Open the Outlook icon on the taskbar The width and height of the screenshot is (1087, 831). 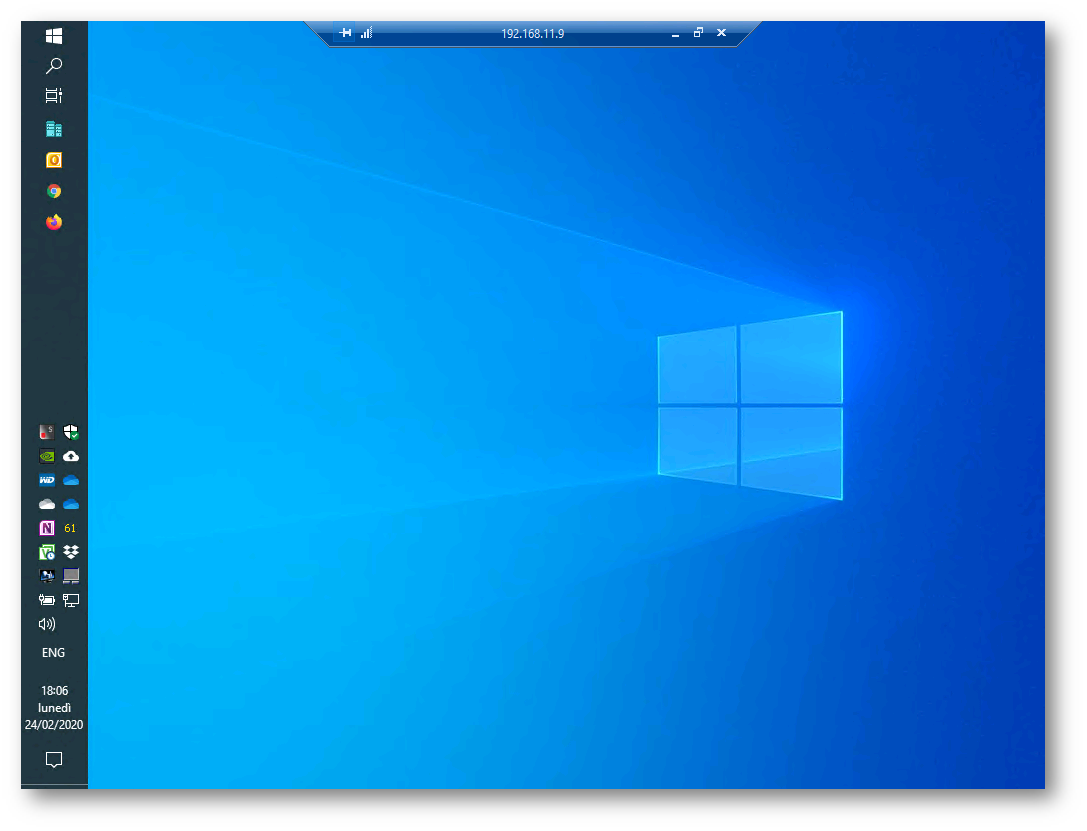point(53,160)
